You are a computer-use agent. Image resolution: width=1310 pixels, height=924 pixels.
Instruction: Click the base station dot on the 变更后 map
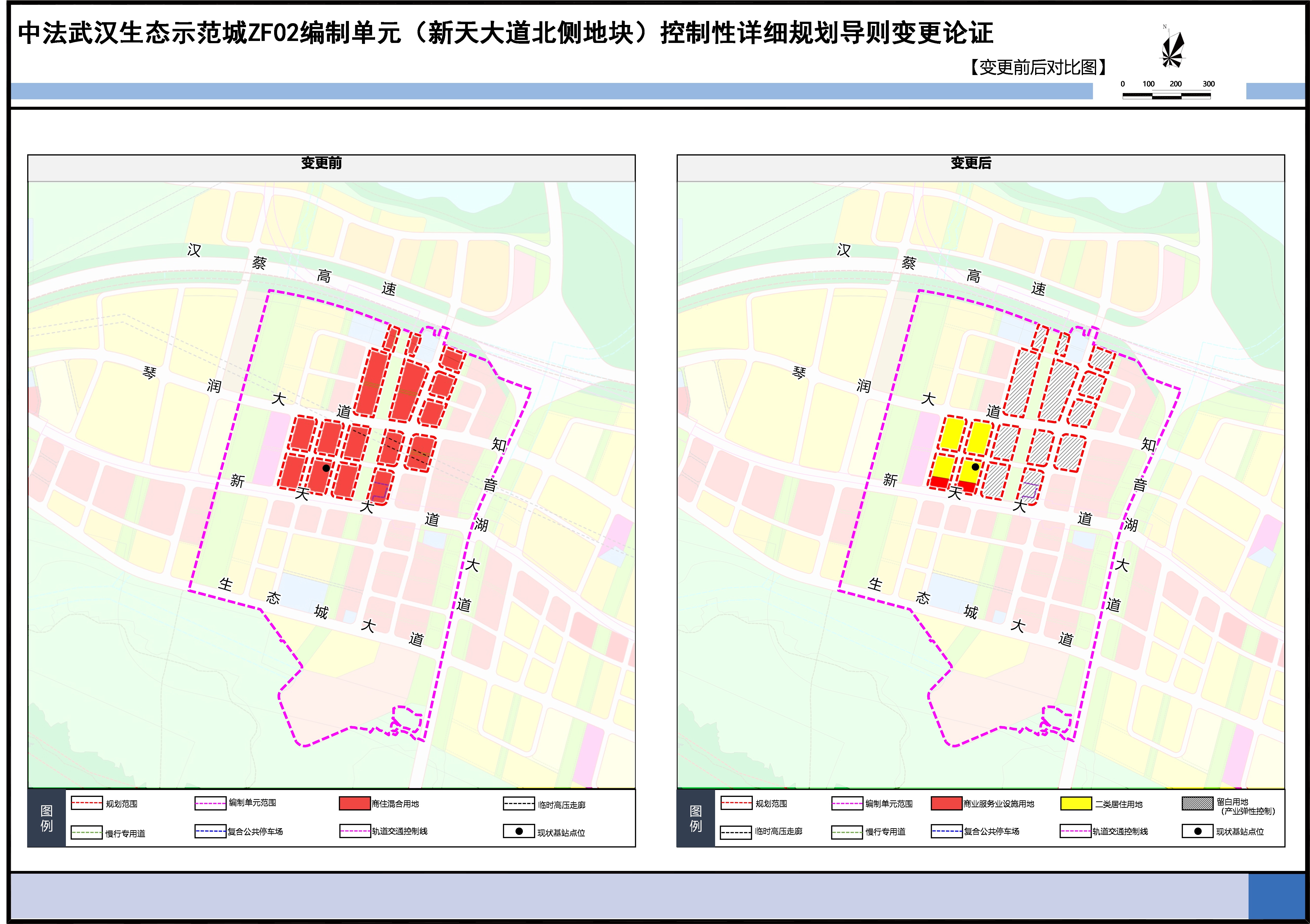pyautogui.click(x=976, y=467)
